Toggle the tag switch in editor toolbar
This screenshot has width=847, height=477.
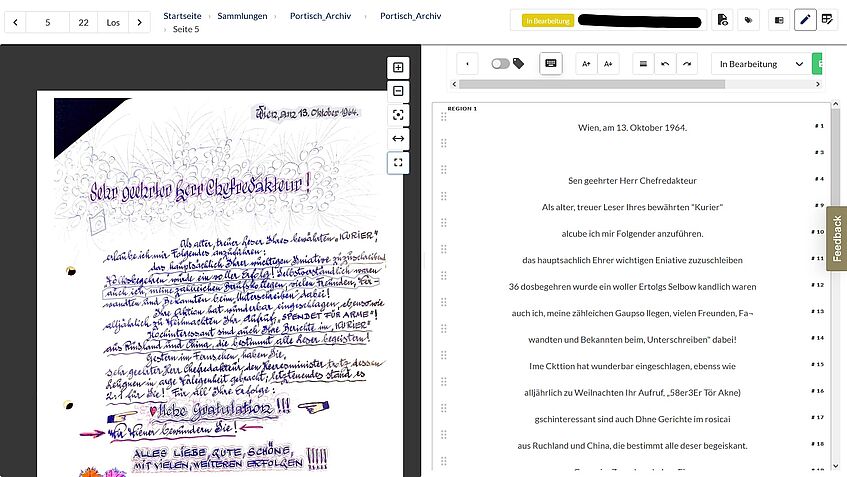tap(500, 64)
